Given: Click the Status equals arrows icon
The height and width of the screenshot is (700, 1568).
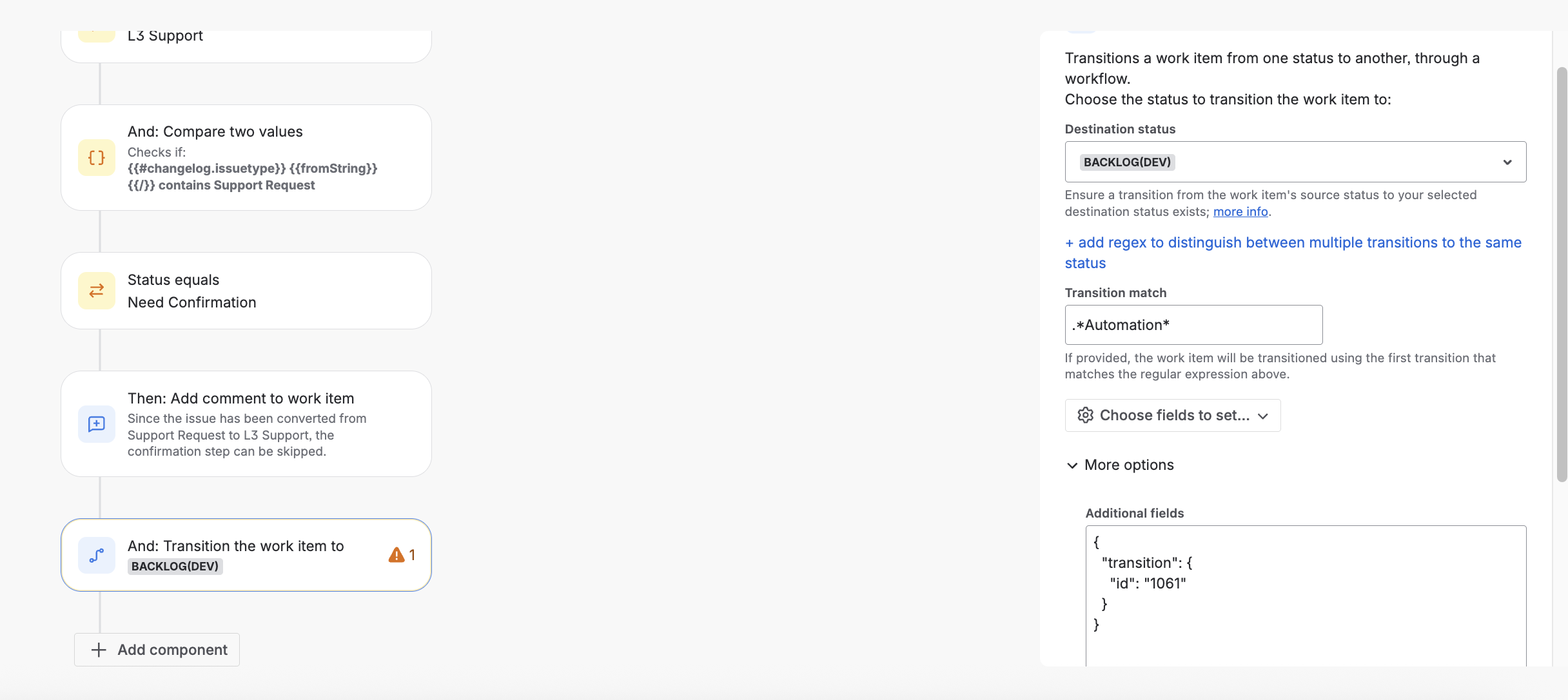Looking at the screenshot, I should point(97,291).
